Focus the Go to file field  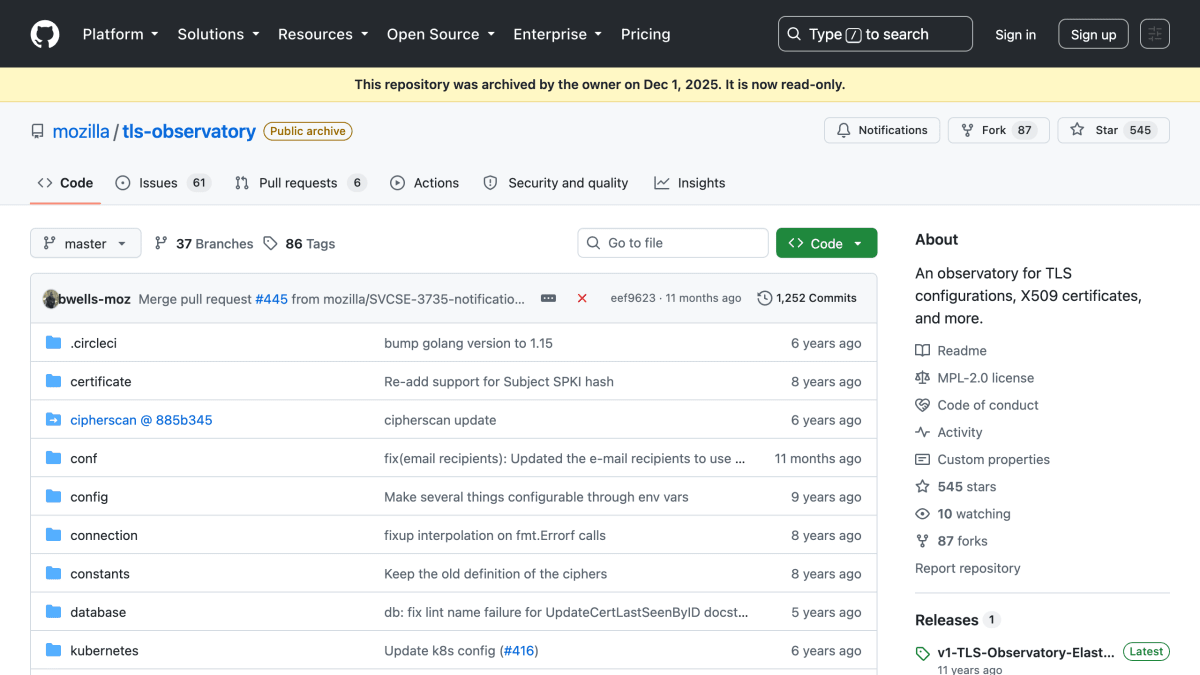pyautogui.click(x=672, y=243)
